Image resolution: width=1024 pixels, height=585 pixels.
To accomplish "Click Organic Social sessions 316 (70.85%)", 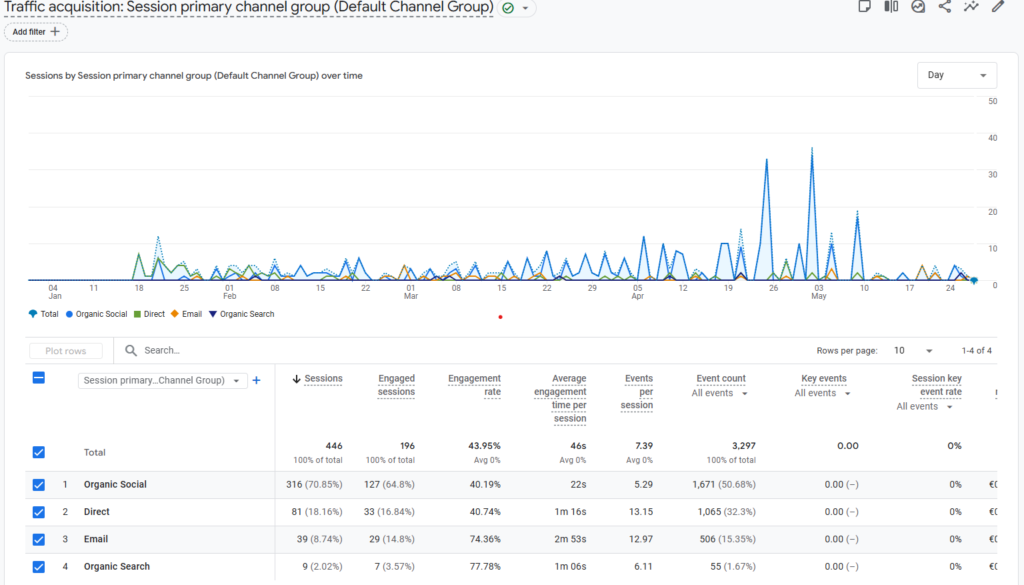I will [314, 484].
